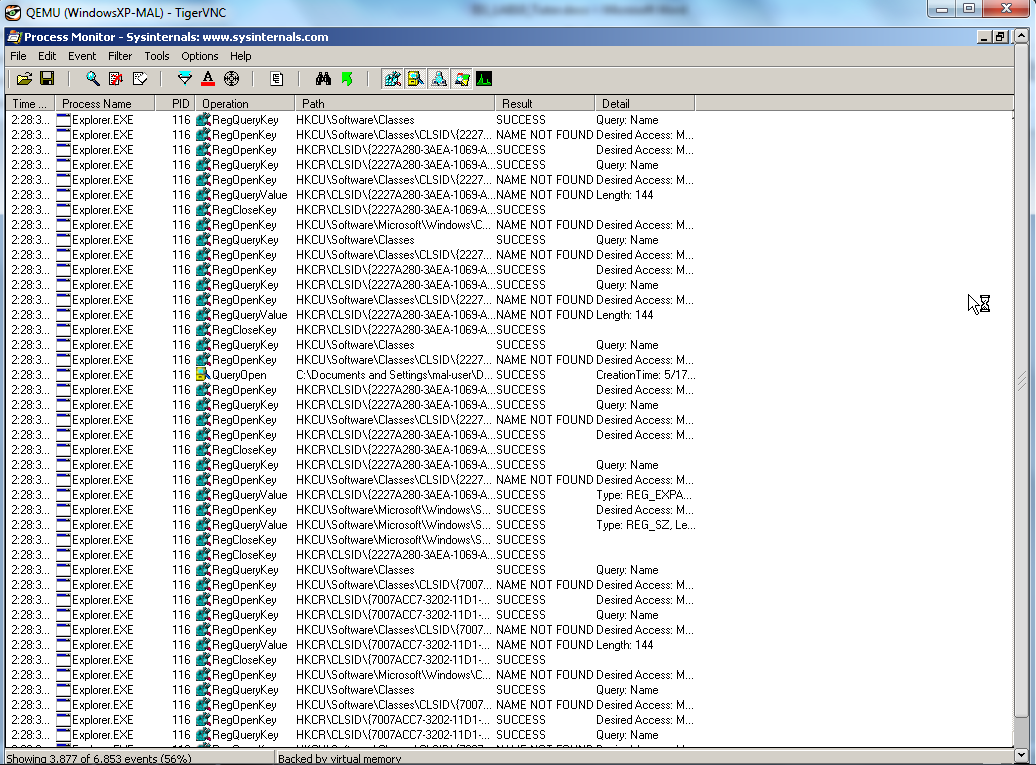Restore down the Process Monitor inner window

click(x=1000, y=37)
